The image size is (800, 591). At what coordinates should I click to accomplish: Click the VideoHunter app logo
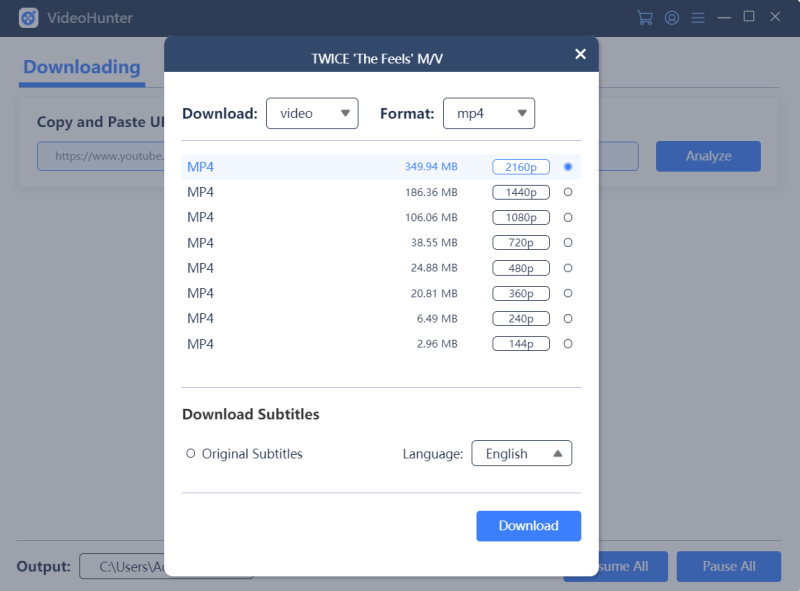pos(29,18)
